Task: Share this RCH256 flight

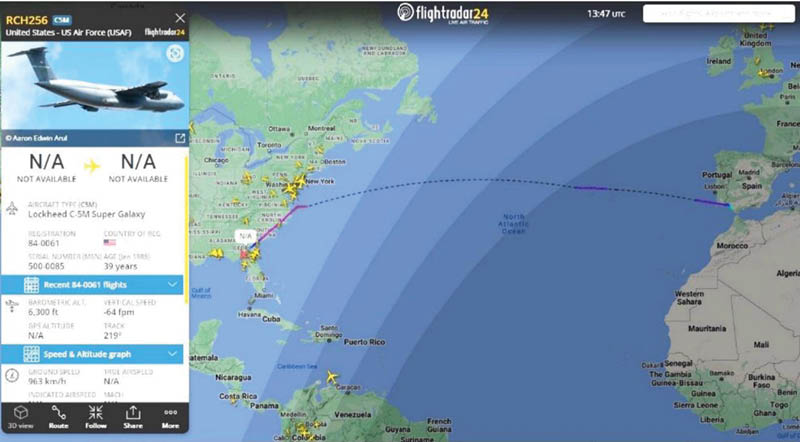Action: pyautogui.click(x=133, y=418)
